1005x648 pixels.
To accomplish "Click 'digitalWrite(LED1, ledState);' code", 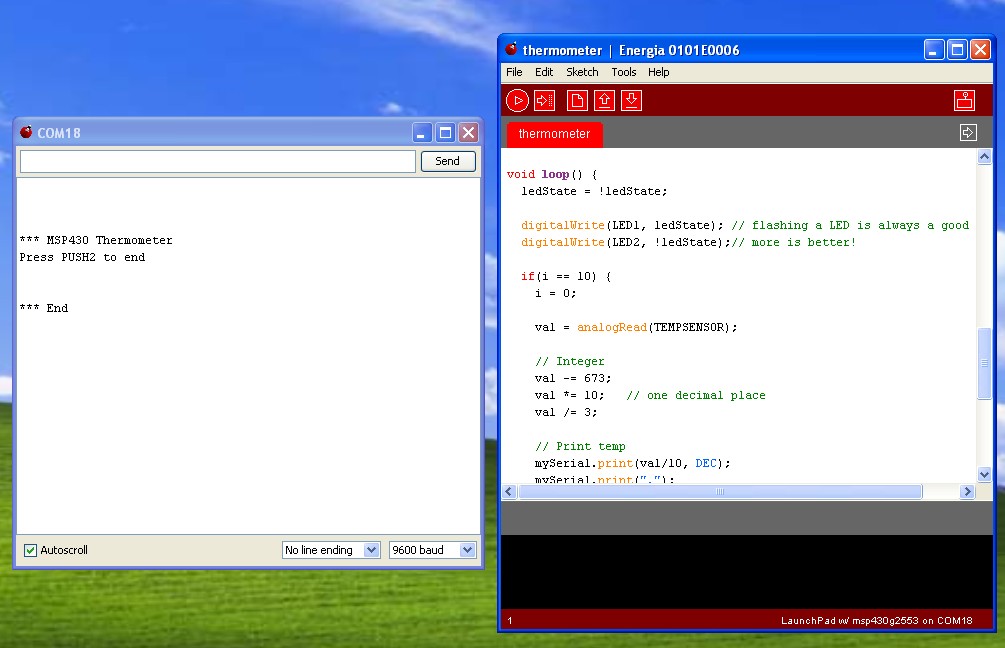I will [622, 225].
